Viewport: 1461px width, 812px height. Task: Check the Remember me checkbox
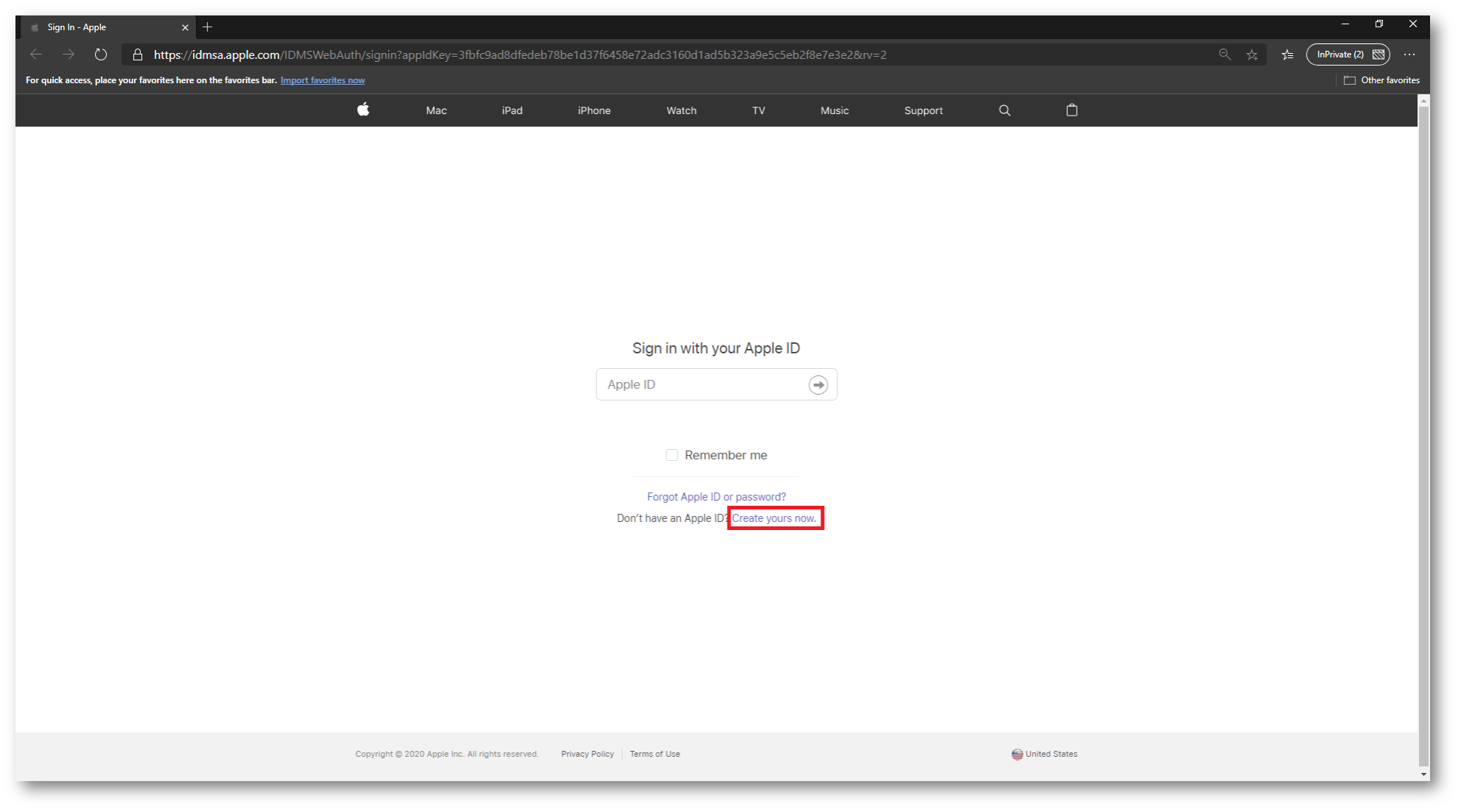pos(672,455)
